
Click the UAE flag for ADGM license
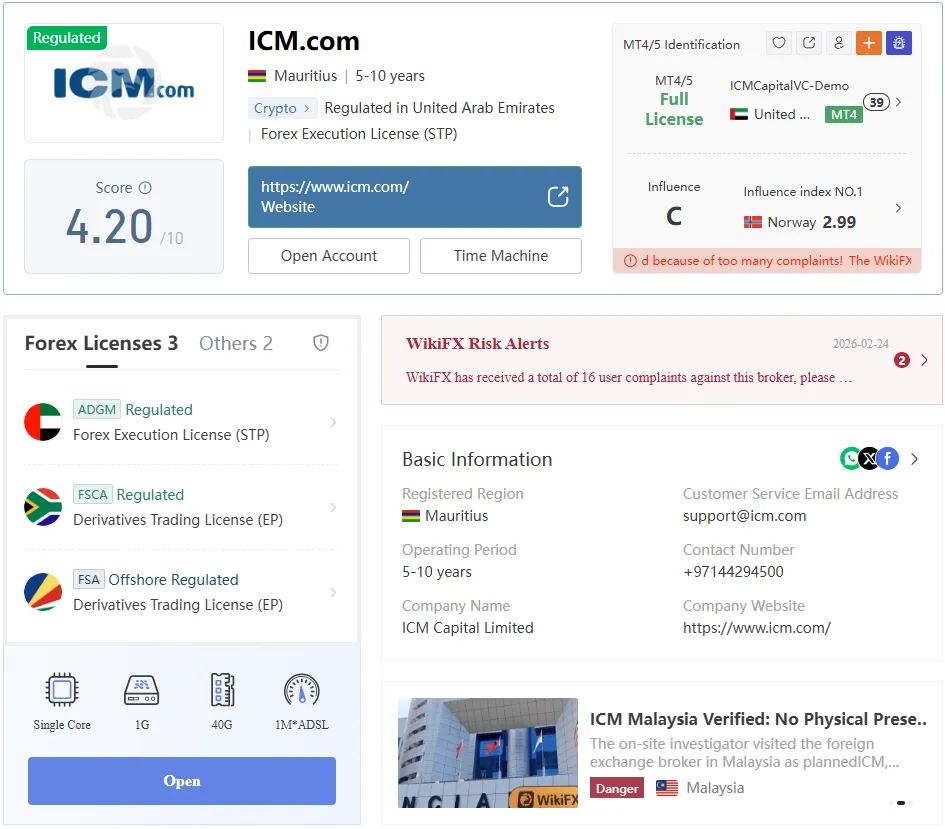tap(43, 422)
